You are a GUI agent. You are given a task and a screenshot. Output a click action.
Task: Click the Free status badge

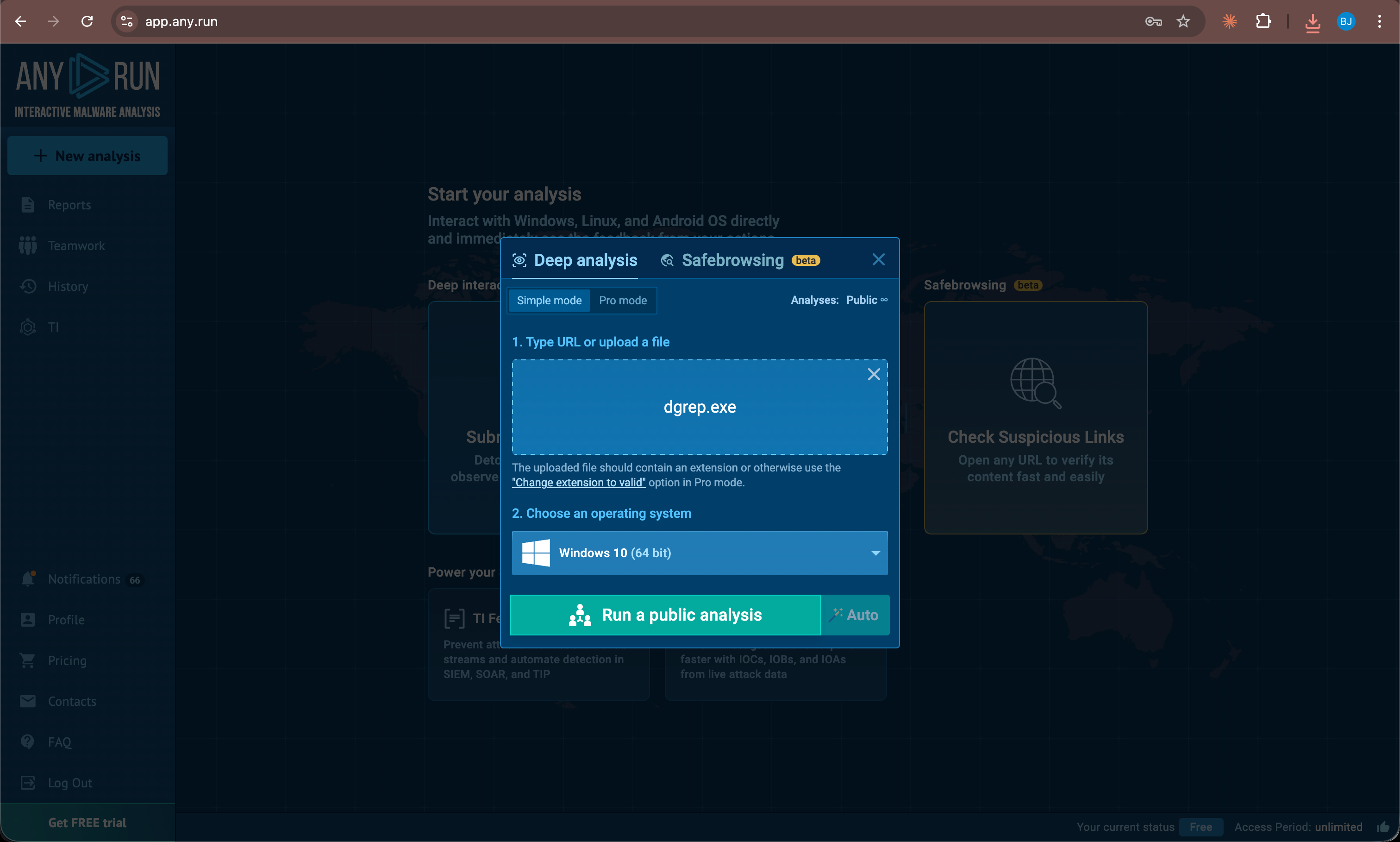(1200, 827)
